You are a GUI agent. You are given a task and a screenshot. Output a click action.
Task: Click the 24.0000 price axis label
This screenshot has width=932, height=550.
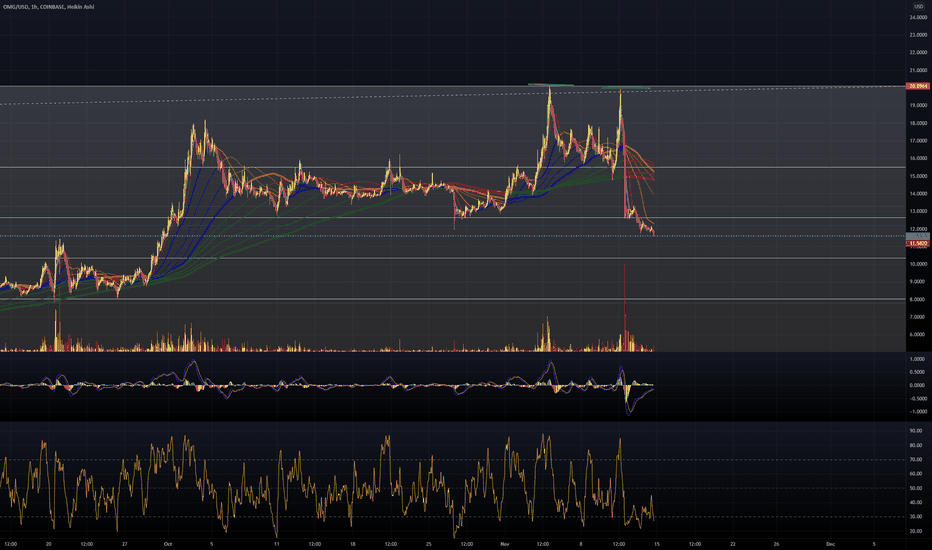point(918,17)
